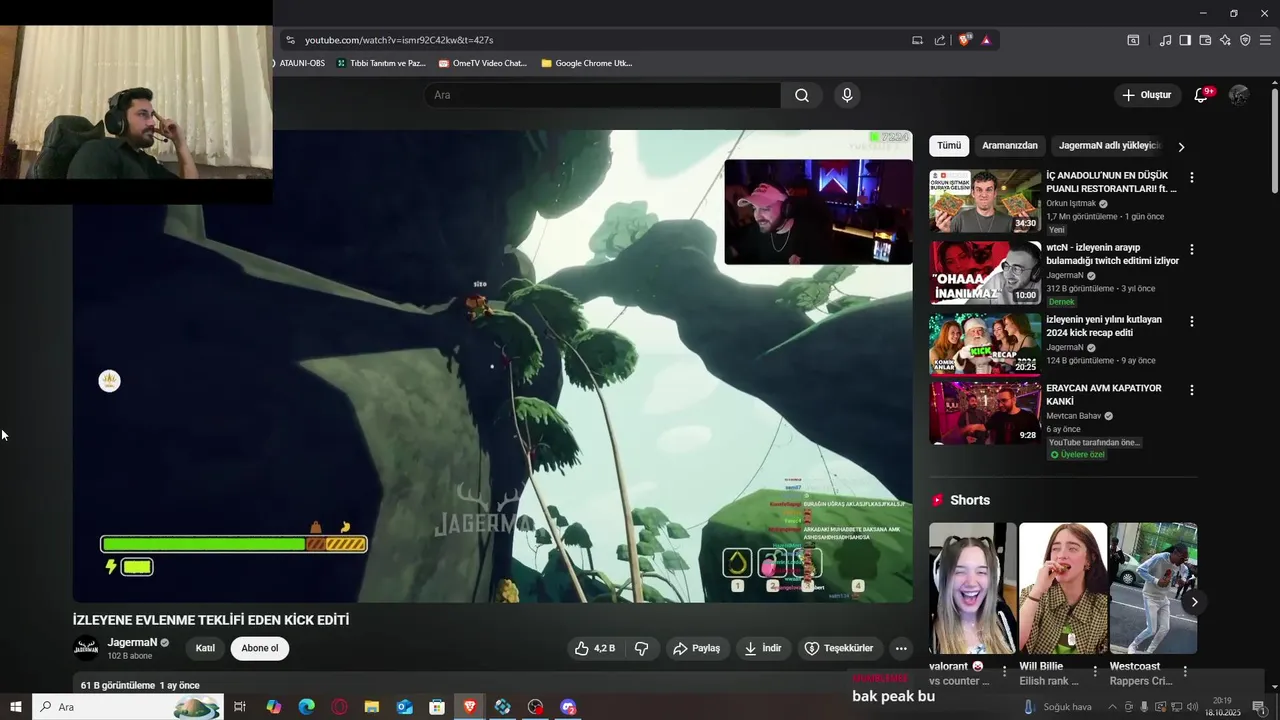Open options menu for Orkun Işıtmak video
Viewport: 1280px width, 720px height.
1191,177
